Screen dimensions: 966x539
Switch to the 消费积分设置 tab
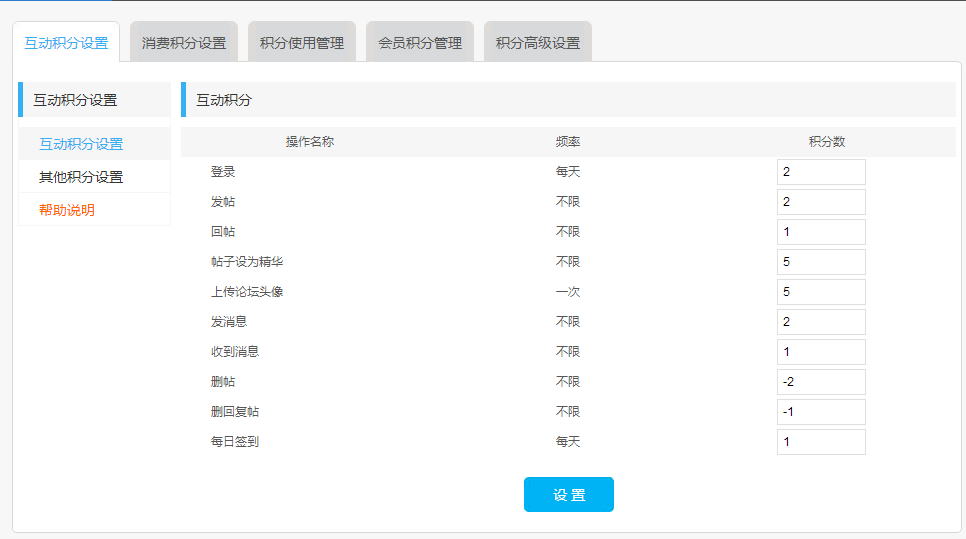click(184, 43)
